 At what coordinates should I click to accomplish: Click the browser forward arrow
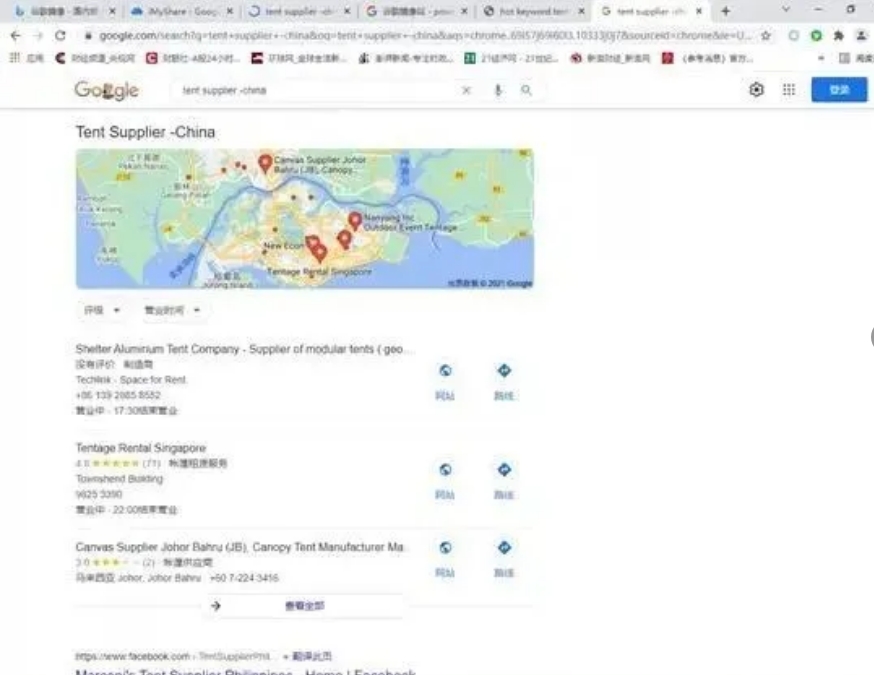[38, 36]
